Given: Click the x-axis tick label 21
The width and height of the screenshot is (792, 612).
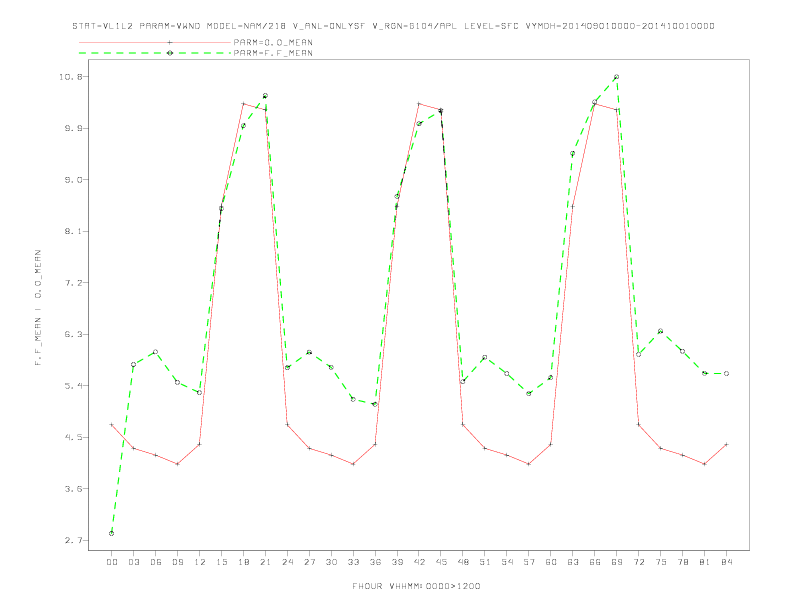Looking at the screenshot, I should tap(265, 562).
